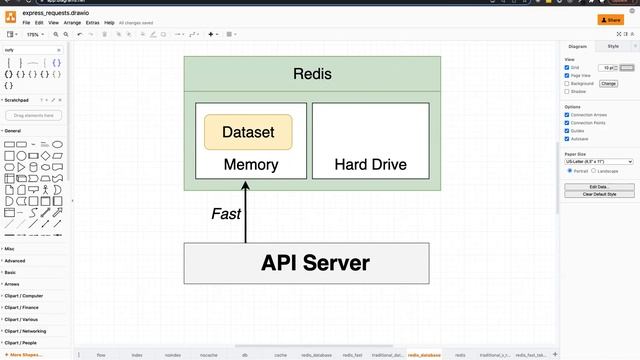Pick the rounded rectangle shape in General
Viewport: 640px width, 360px height.
(x=21, y=144)
